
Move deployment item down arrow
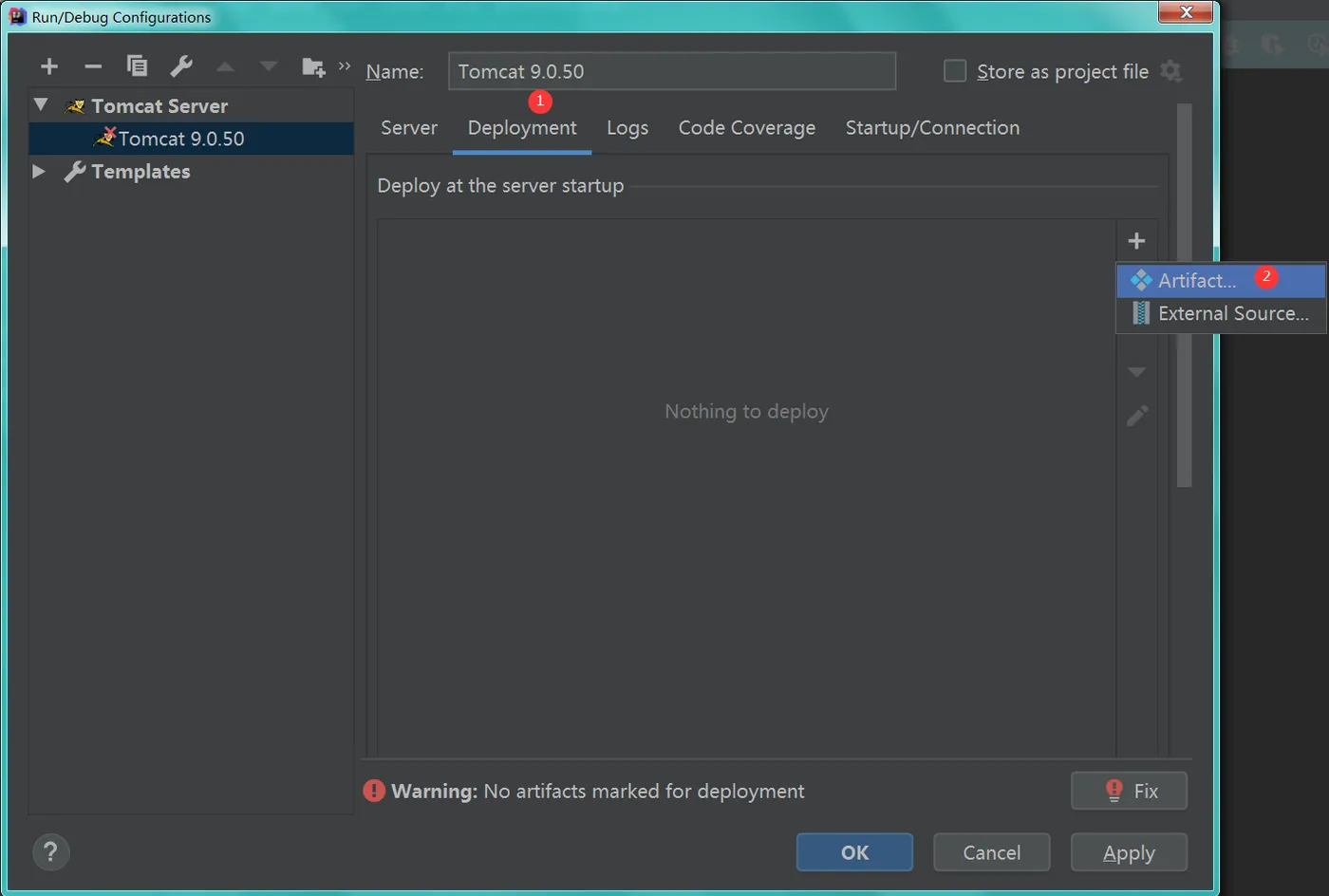(x=1136, y=372)
